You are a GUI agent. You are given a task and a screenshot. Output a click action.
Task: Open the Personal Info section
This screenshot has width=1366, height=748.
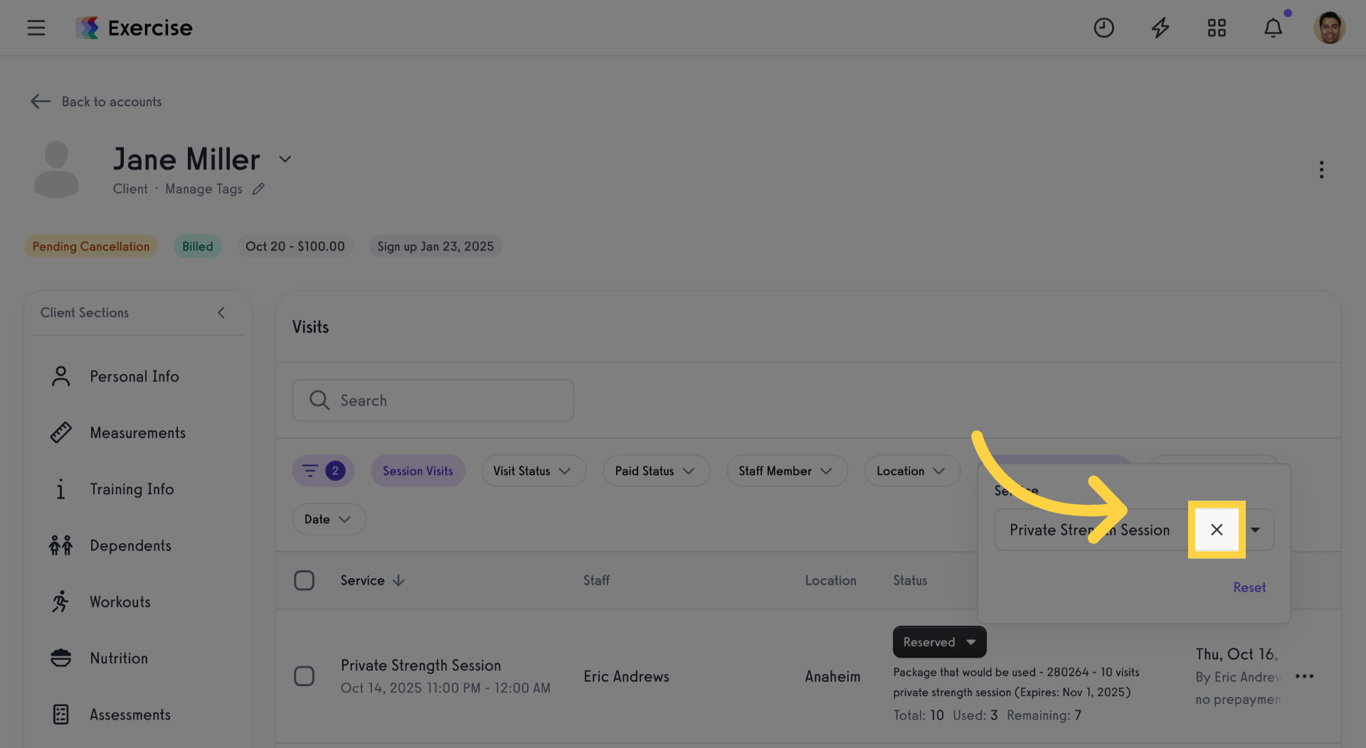[134, 376]
